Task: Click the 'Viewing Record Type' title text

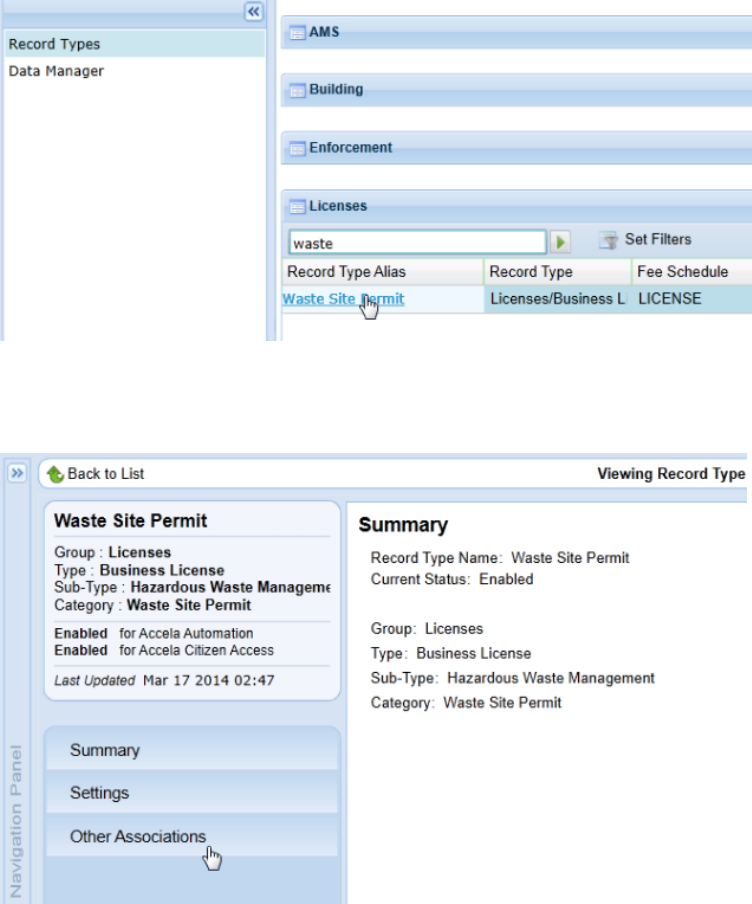Action: point(671,474)
